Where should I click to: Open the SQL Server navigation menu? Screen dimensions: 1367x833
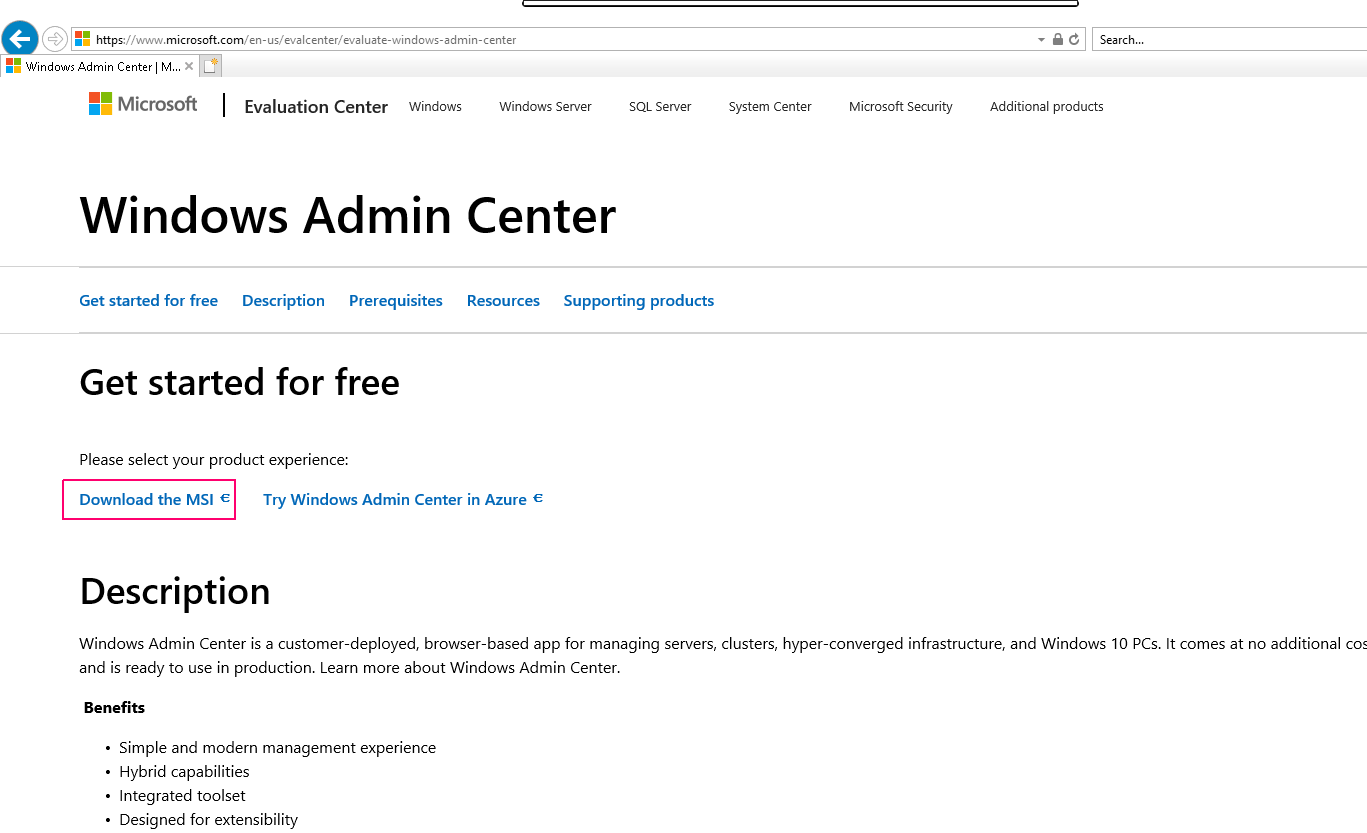(x=660, y=107)
